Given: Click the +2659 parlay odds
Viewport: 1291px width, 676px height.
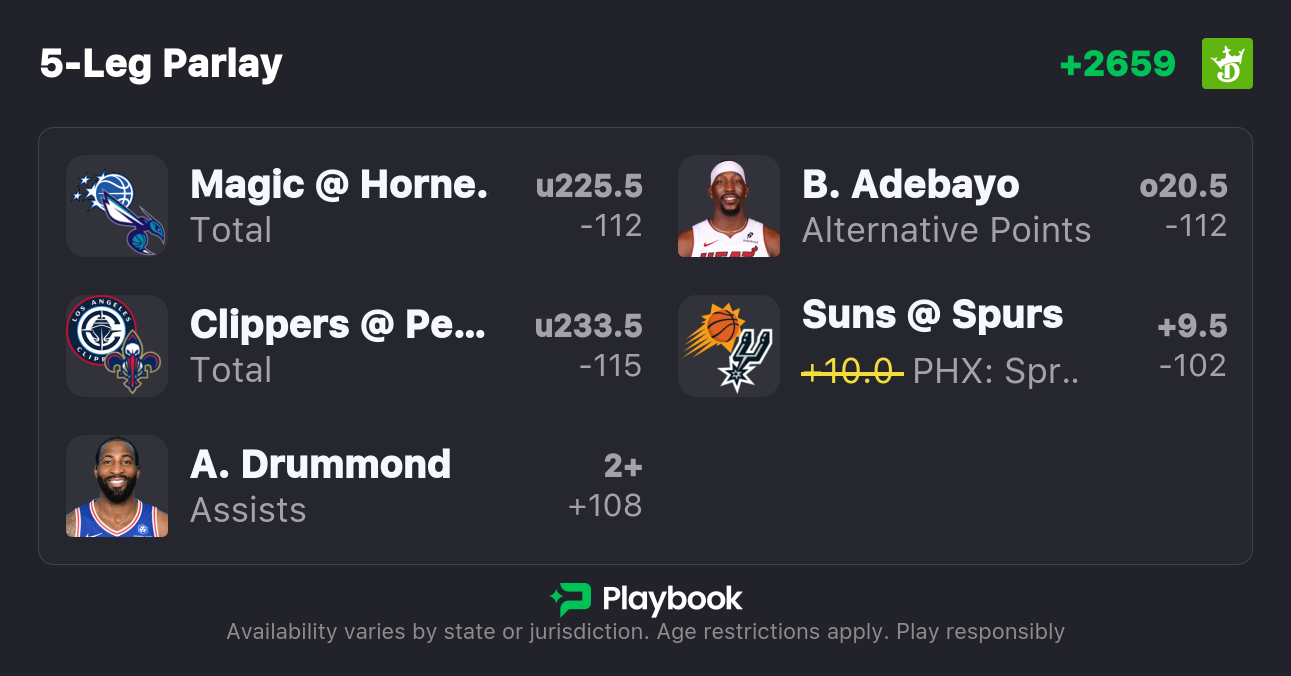Looking at the screenshot, I should (1117, 64).
